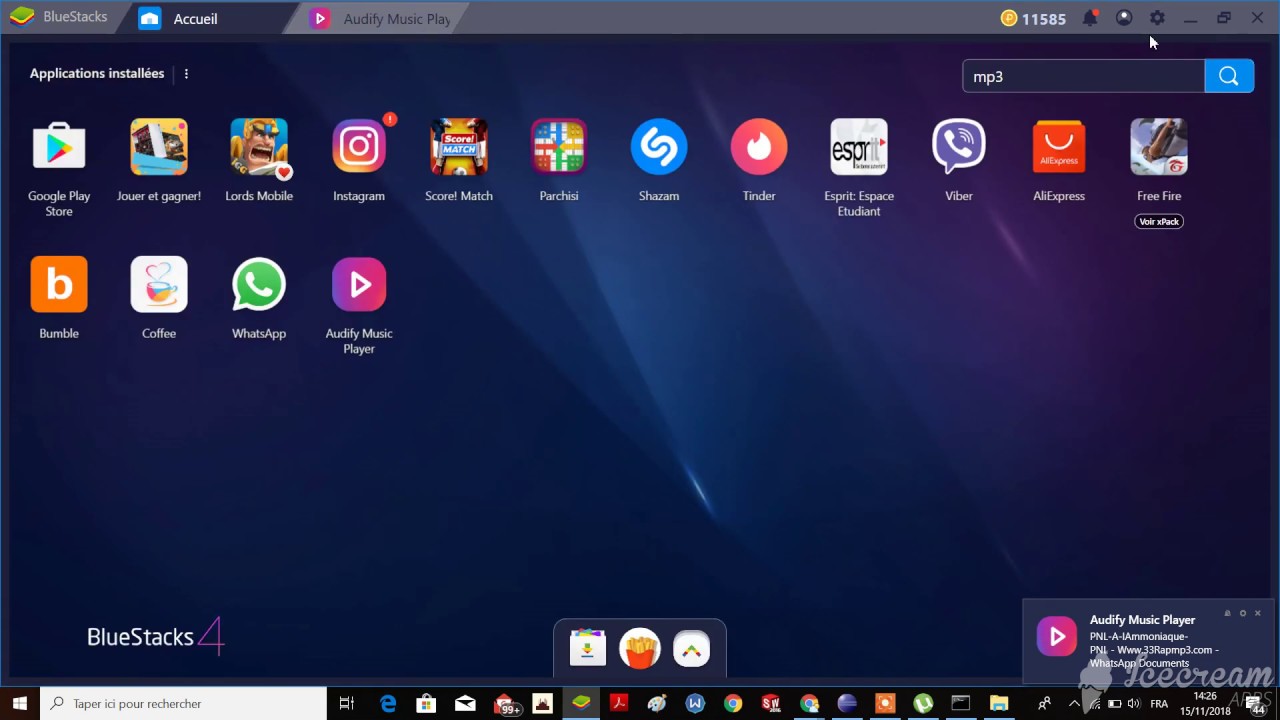Click the 11585 coins balance
The image size is (1280, 720).
click(1034, 18)
